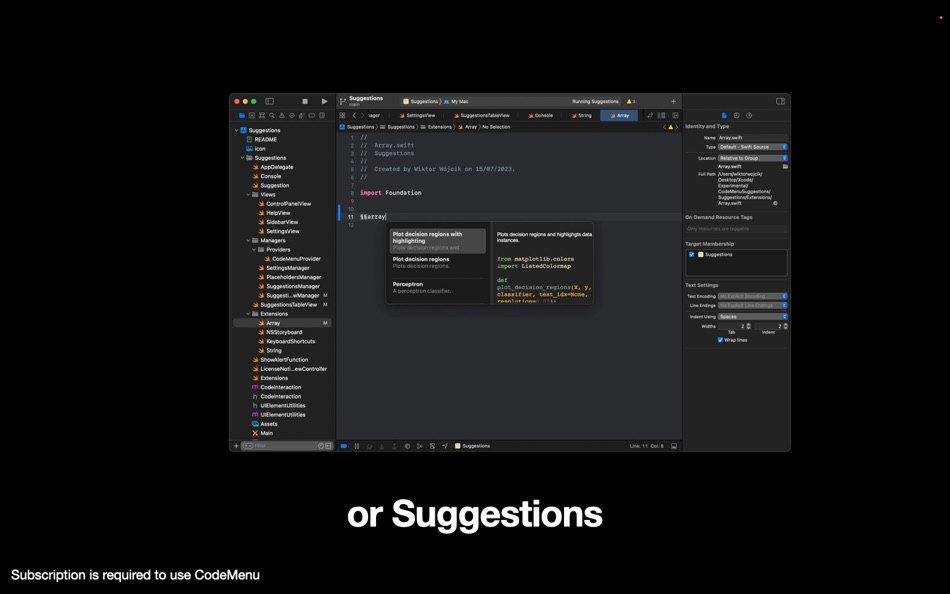
Task: Toggle the Wrap lines checkbox
Action: [720, 340]
